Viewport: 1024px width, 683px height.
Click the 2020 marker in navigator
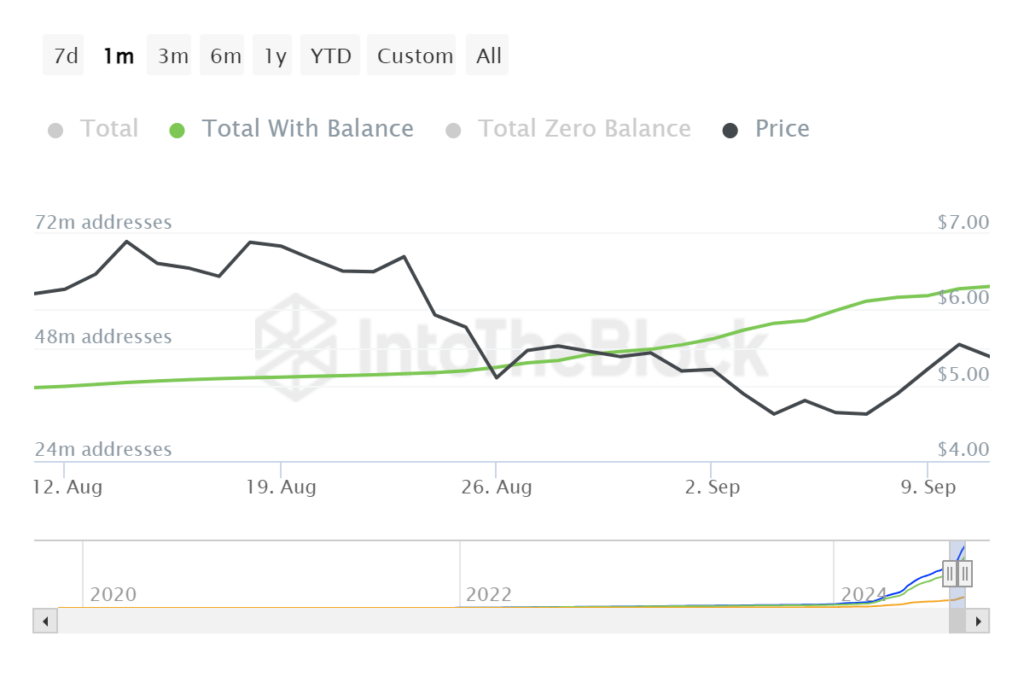(113, 594)
